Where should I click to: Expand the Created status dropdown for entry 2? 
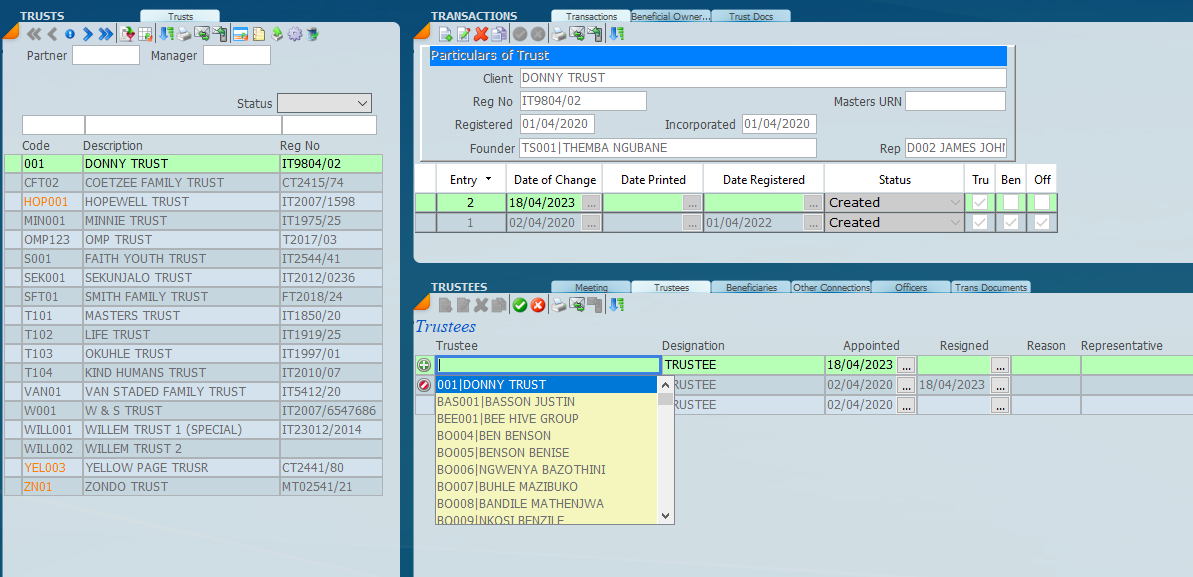pyautogui.click(x=954, y=202)
